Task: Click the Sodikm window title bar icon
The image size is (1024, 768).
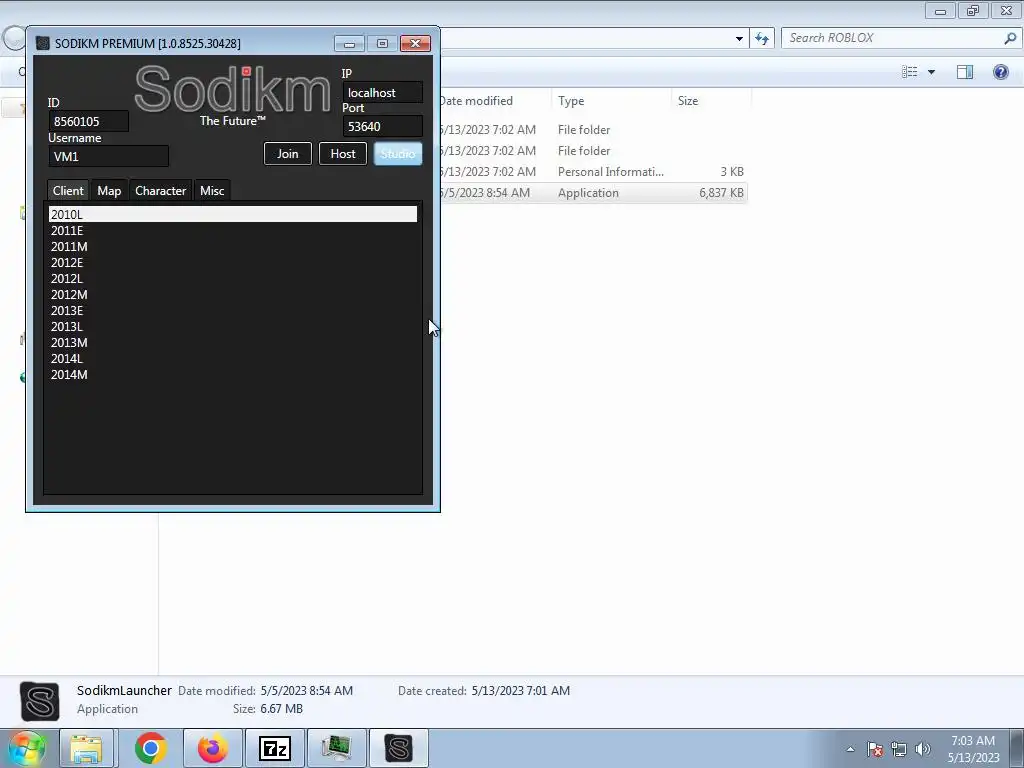Action: (43, 43)
